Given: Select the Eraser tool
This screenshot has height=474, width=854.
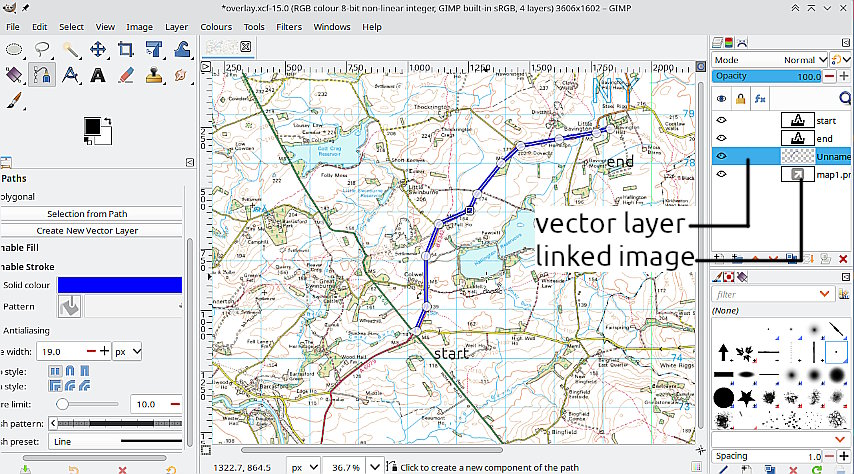Looking at the screenshot, I should tap(126, 75).
